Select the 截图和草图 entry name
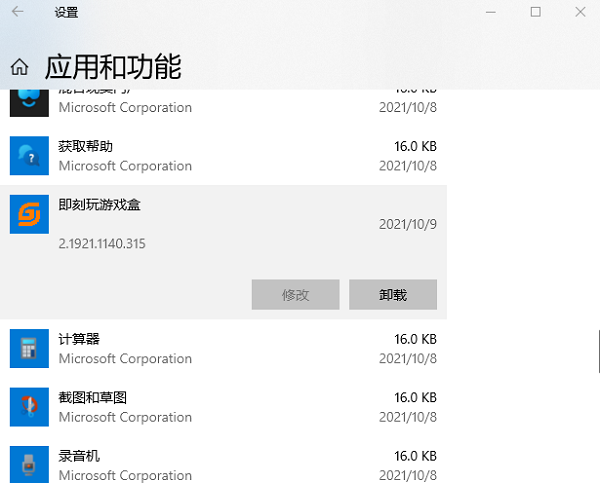This screenshot has height=483, width=600. (x=93, y=398)
